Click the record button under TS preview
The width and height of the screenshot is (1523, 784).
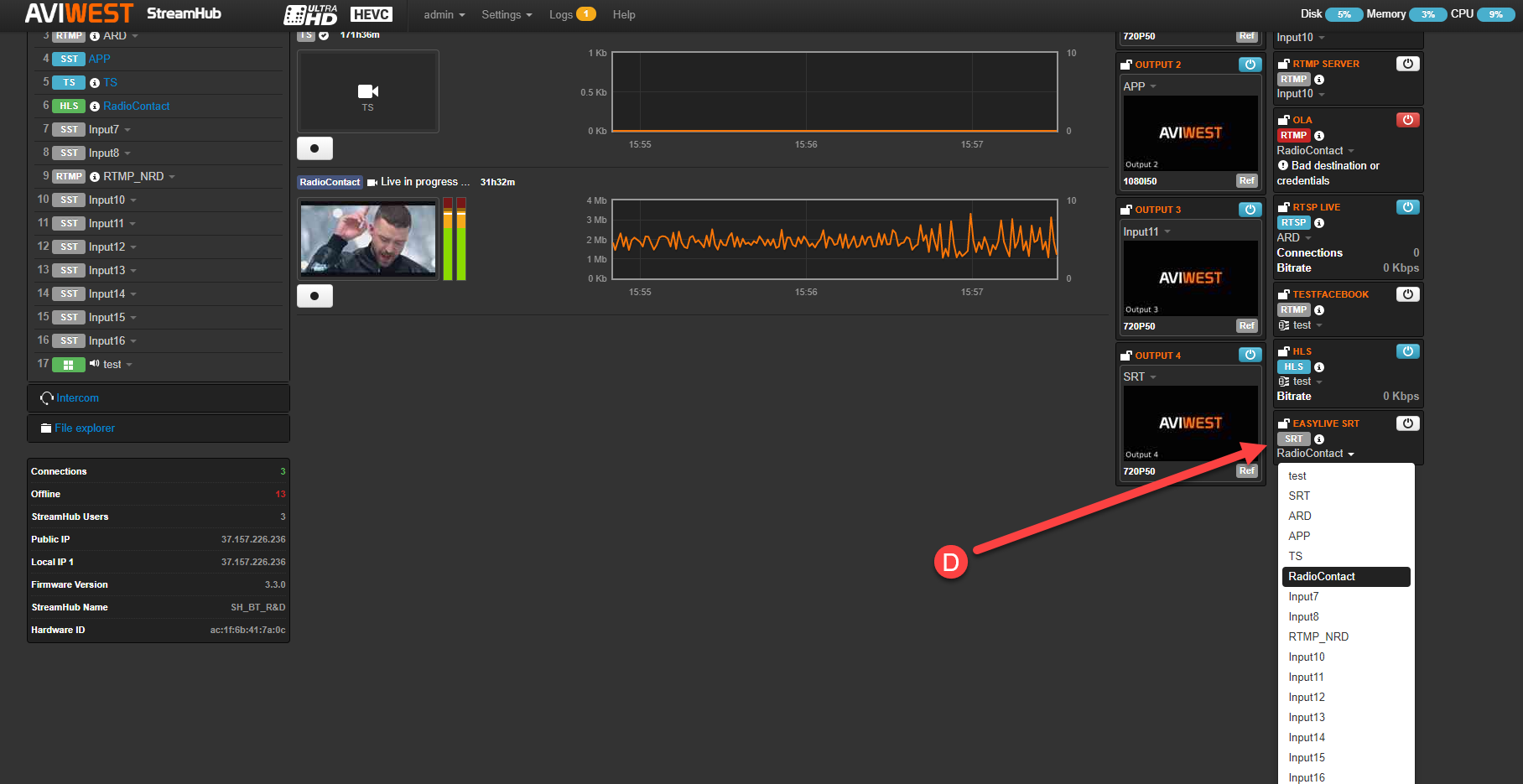(314, 148)
